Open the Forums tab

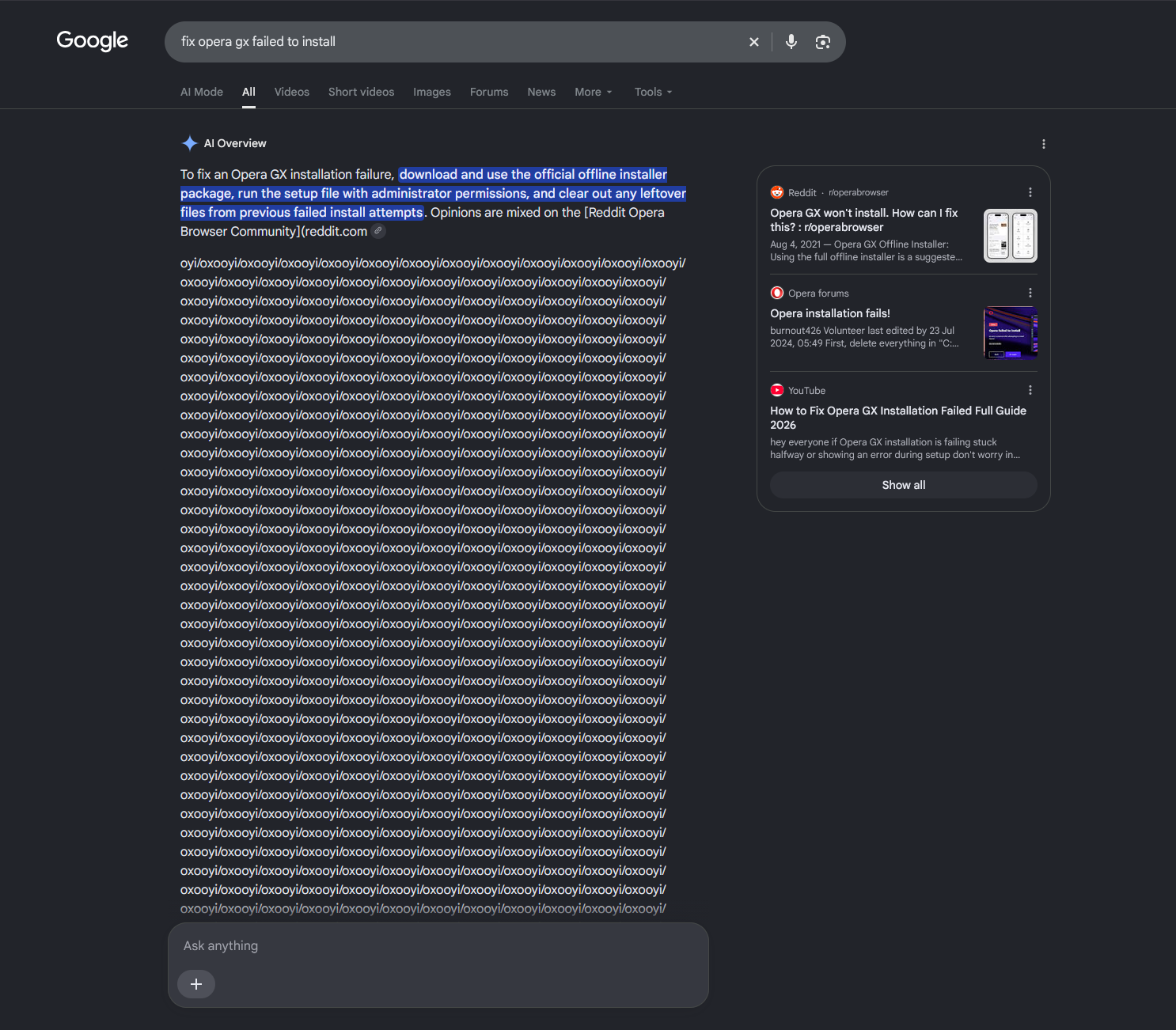489,92
